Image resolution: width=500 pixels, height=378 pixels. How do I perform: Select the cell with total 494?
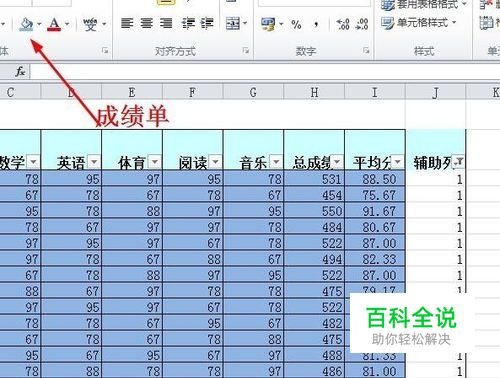(x=314, y=259)
